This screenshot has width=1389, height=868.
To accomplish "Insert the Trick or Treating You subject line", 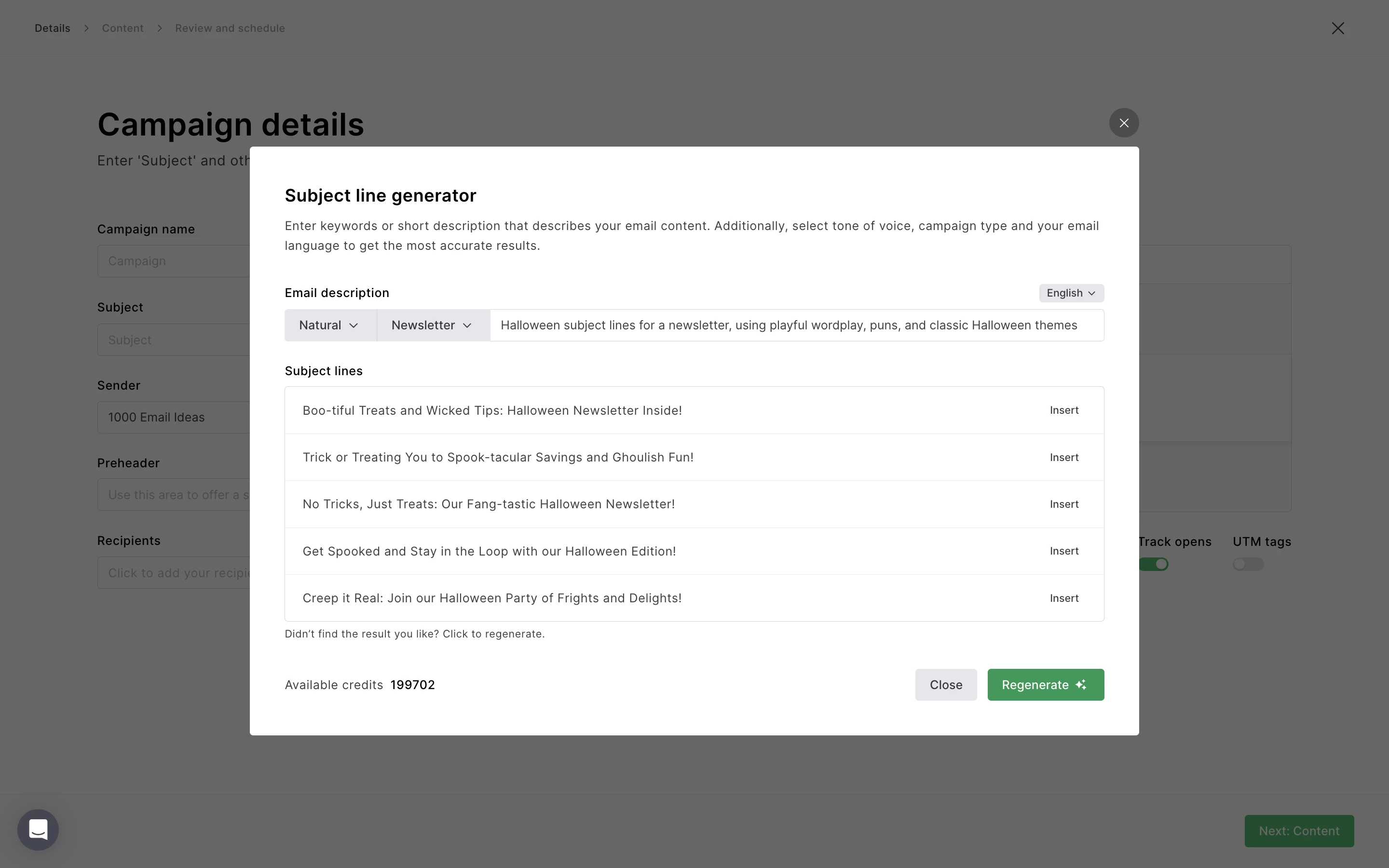I will 1063,458.
